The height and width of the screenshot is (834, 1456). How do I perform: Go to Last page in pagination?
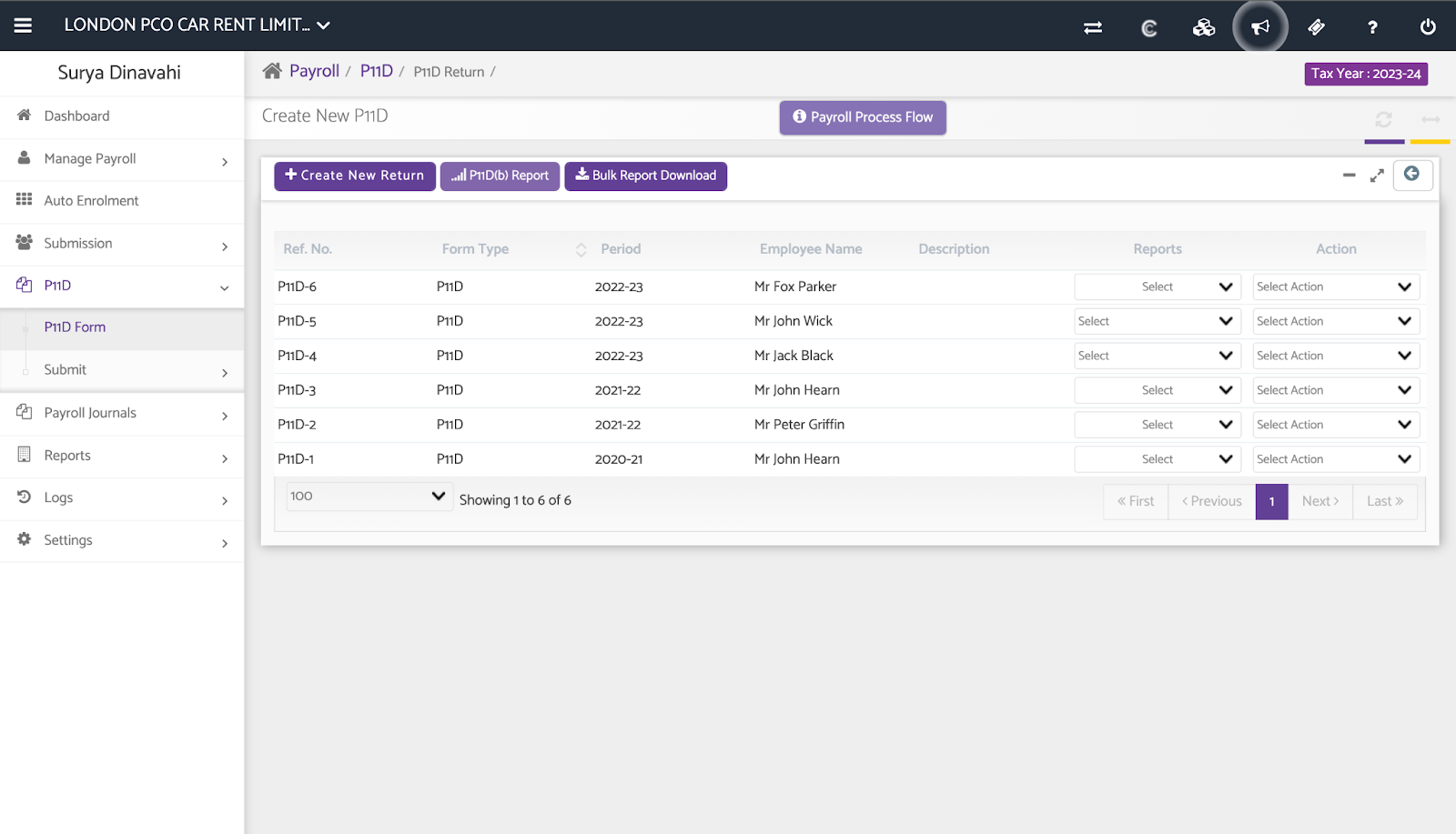(x=1385, y=501)
